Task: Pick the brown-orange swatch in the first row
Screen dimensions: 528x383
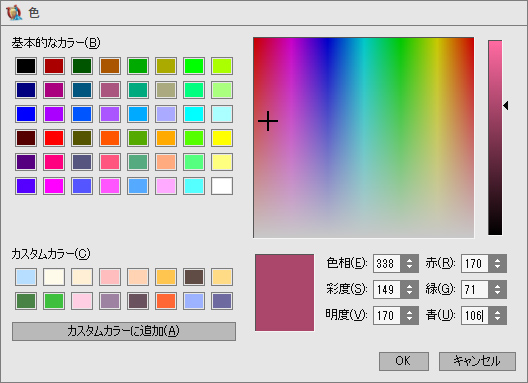Action: pyautogui.click(x=110, y=66)
